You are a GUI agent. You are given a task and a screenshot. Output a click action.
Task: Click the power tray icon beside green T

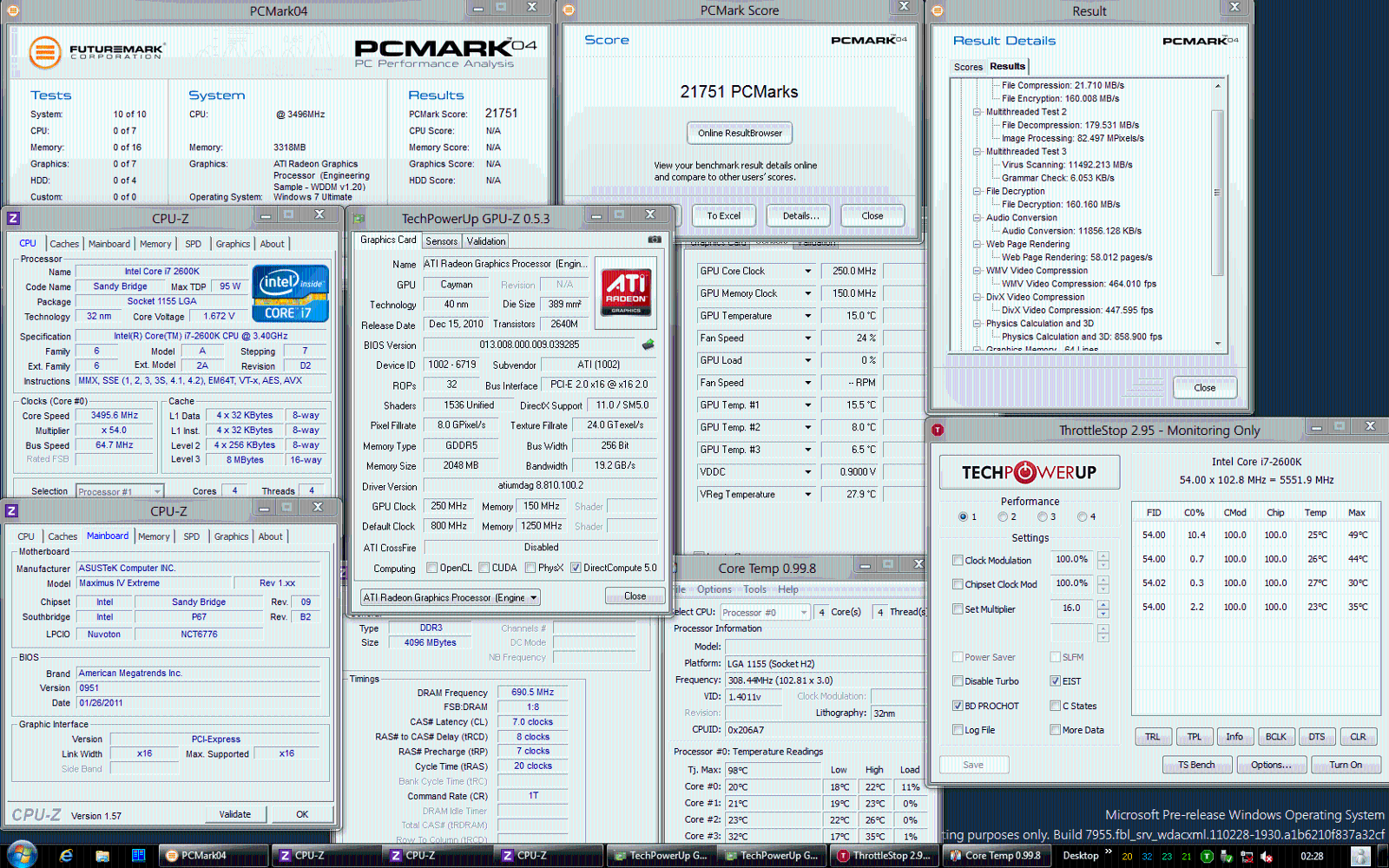pos(1227,857)
